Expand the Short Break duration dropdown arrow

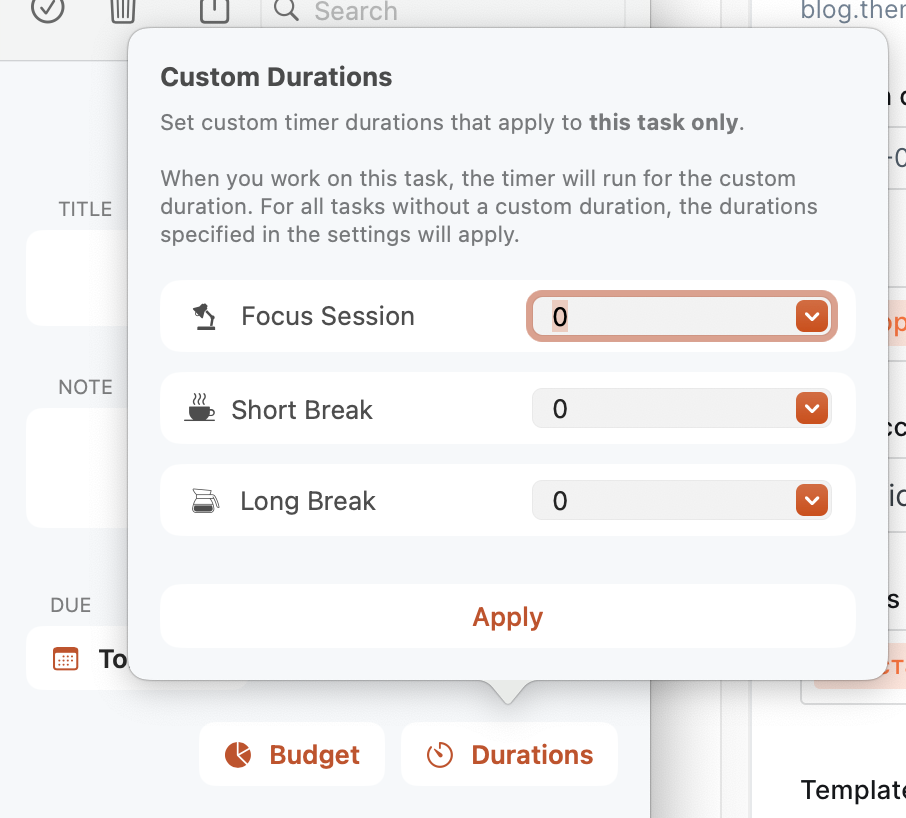click(x=811, y=409)
